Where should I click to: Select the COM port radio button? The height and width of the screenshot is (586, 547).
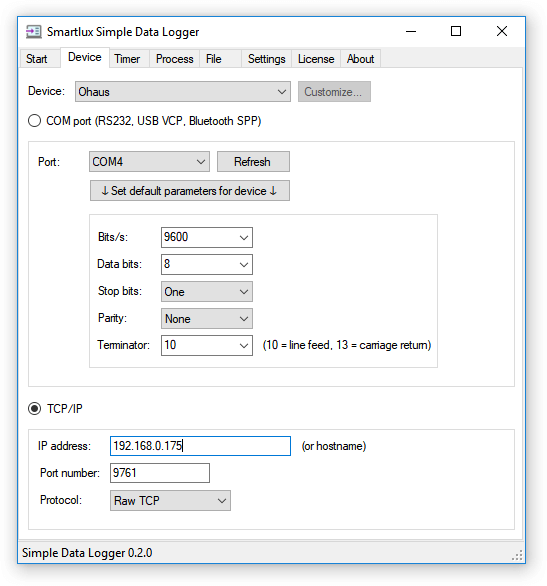click(34, 121)
